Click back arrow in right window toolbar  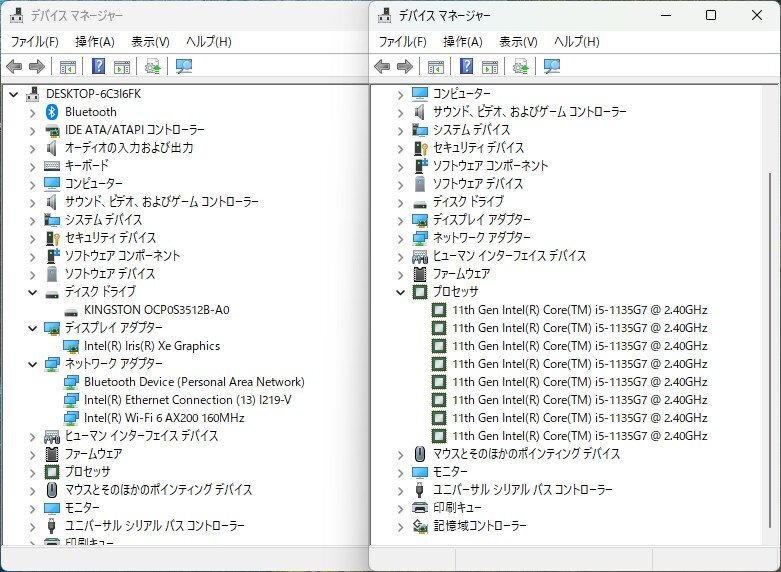382,67
